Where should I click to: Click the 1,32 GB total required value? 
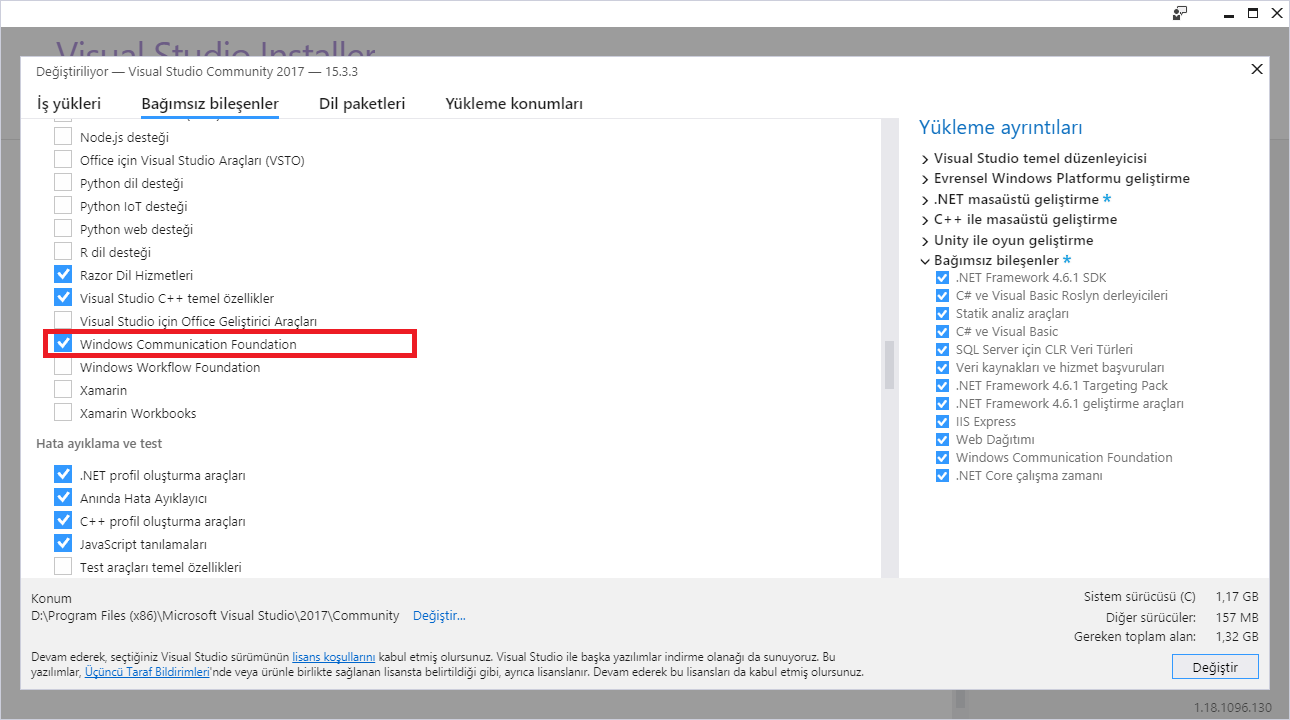[x=1237, y=637]
